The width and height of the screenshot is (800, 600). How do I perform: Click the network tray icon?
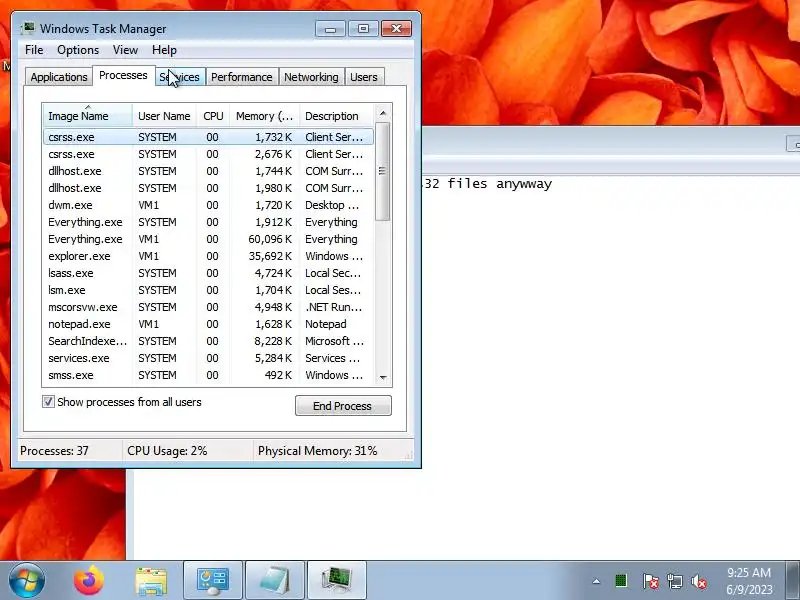tap(675, 581)
